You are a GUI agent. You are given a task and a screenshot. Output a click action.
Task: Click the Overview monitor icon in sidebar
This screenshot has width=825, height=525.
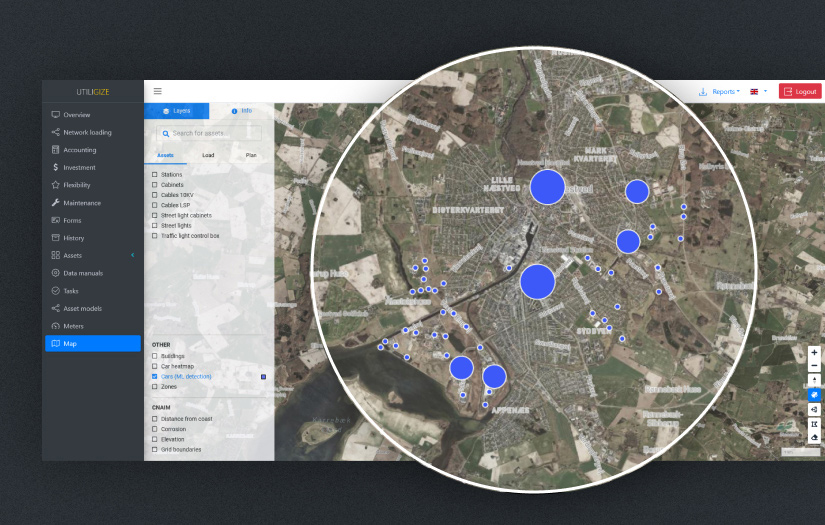[55, 114]
